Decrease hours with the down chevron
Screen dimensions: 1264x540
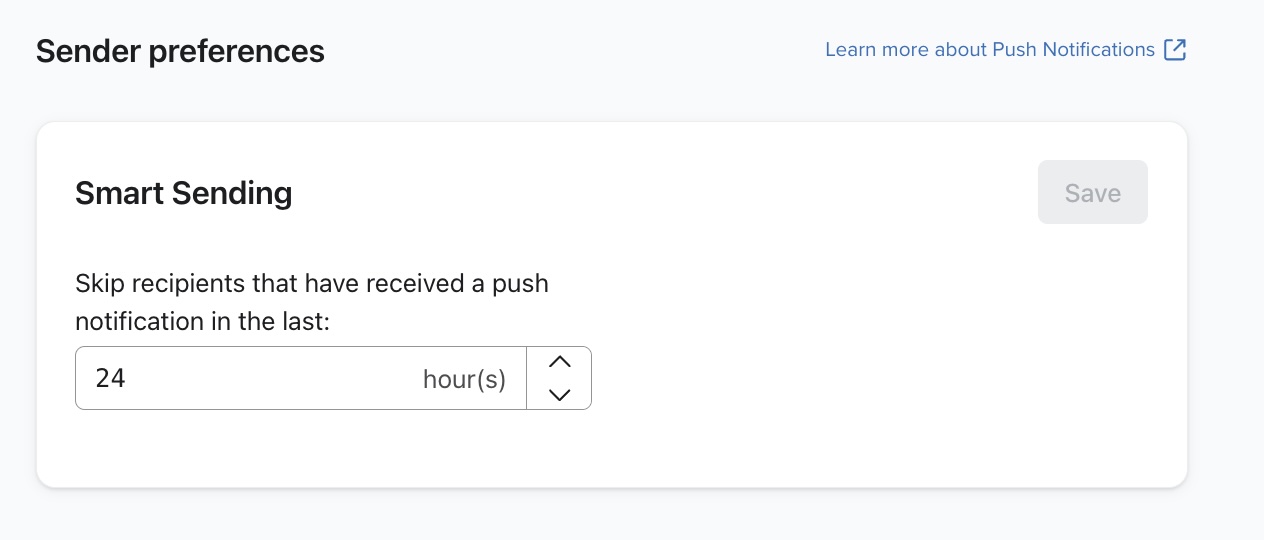tap(560, 394)
